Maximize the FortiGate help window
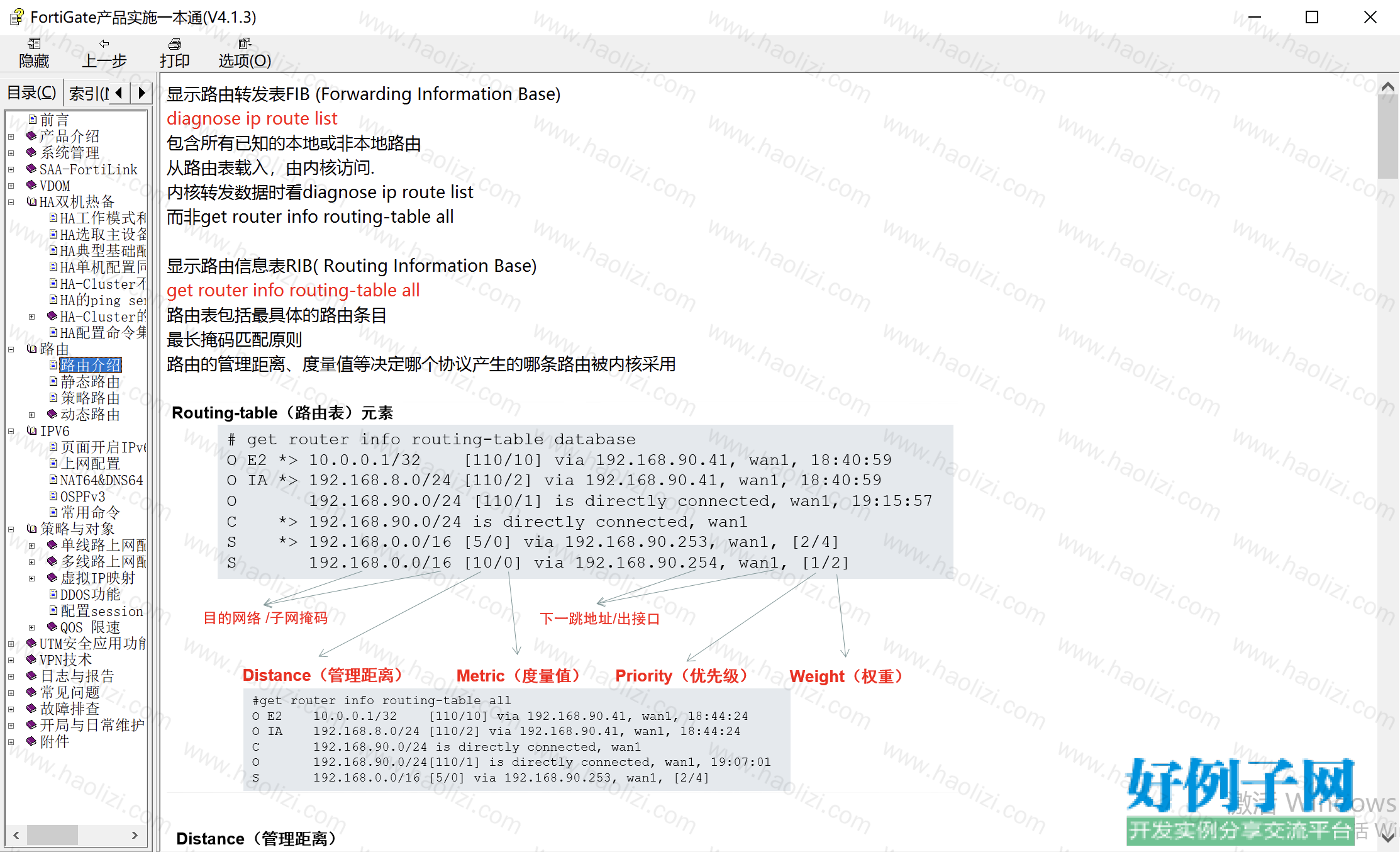This screenshot has height=852, width=1400. click(x=1312, y=17)
